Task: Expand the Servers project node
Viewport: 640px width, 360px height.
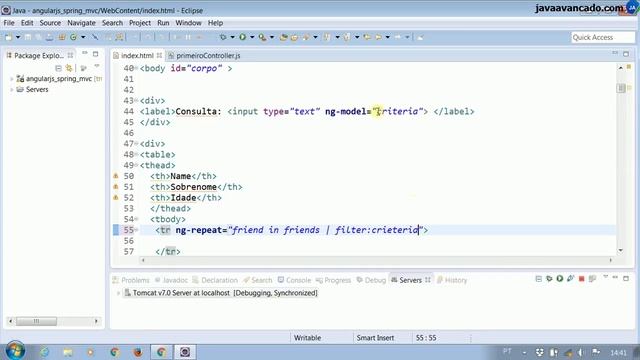Action: (x=11, y=89)
